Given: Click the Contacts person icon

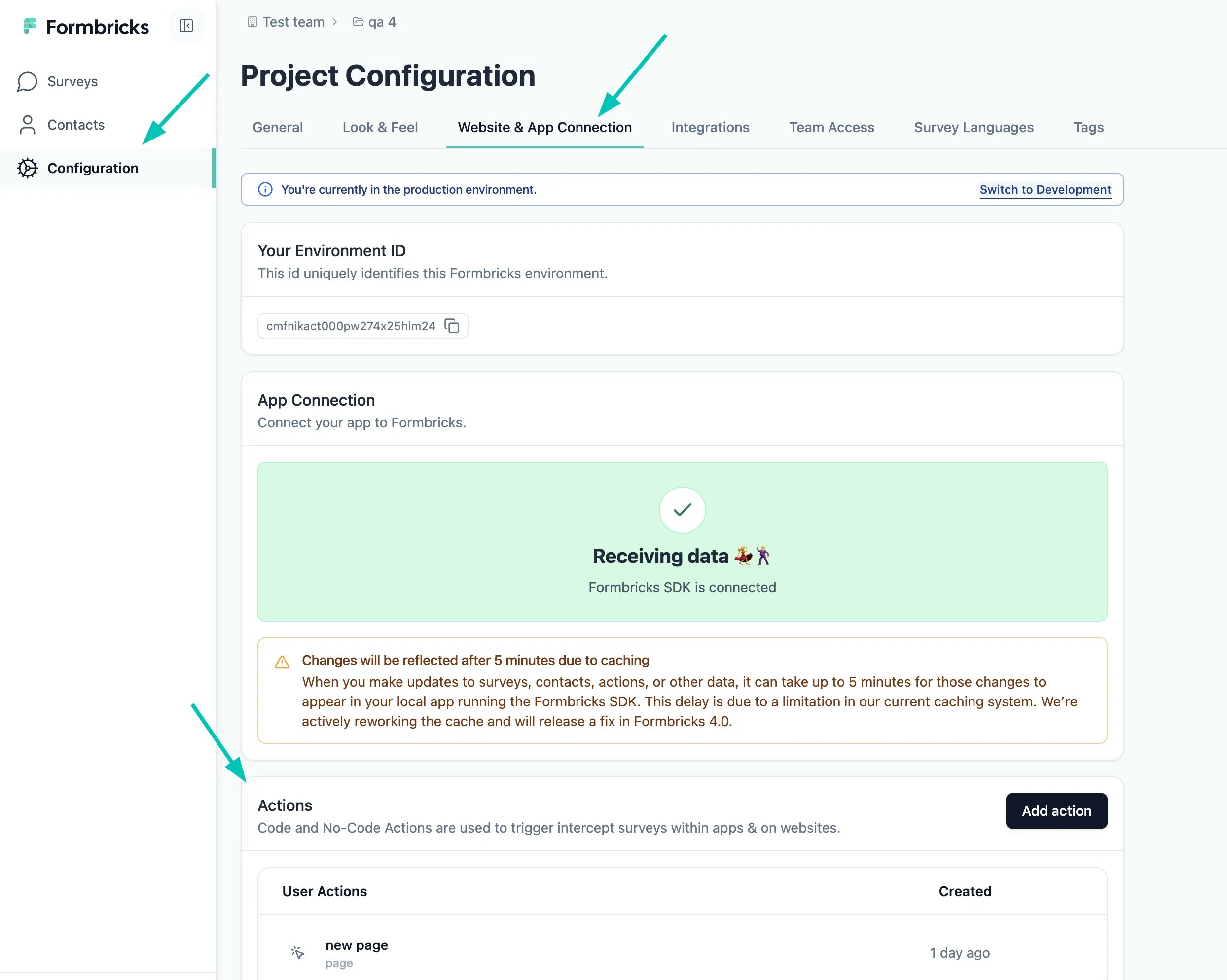Looking at the screenshot, I should (x=27, y=125).
